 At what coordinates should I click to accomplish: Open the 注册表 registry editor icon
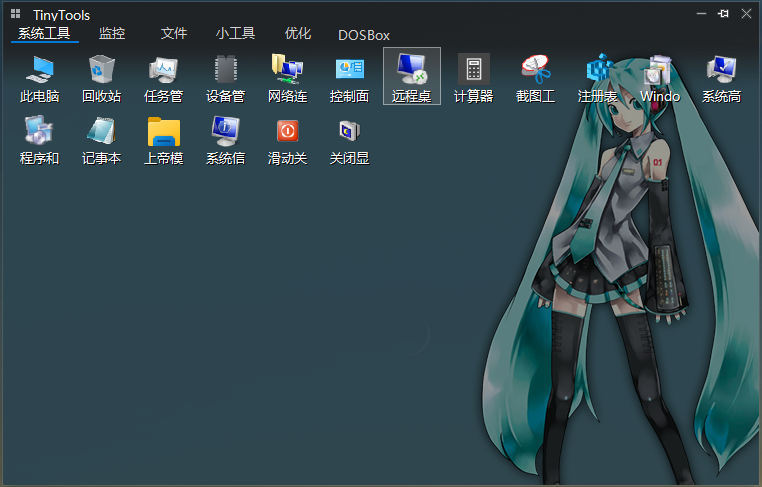point(597,76)
